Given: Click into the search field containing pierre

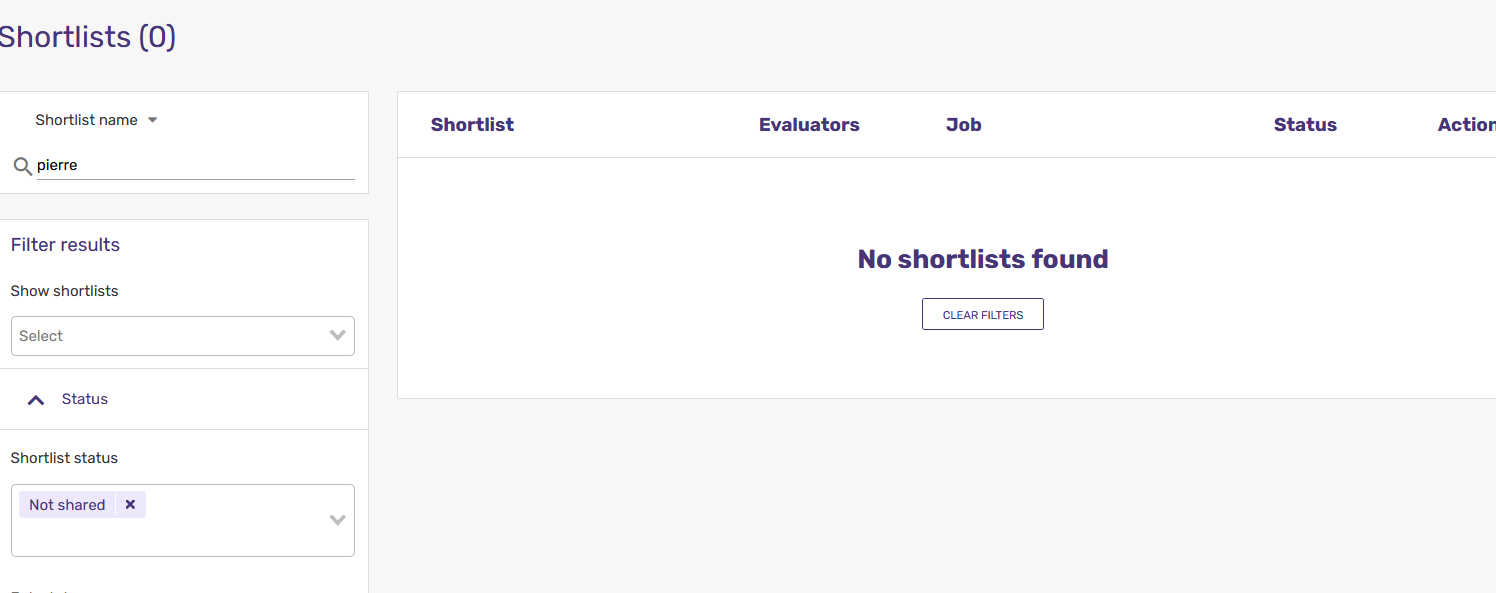Looking at the screenshot, I should click(196, 166).
